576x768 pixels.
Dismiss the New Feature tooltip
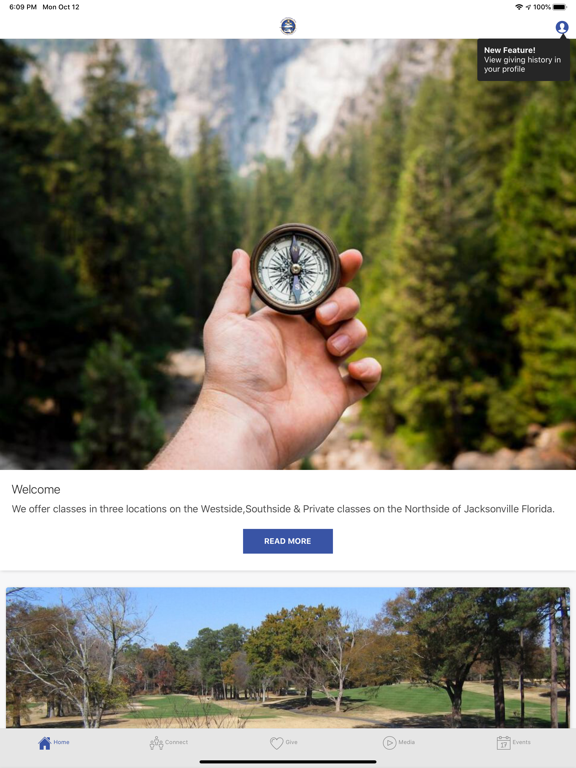(x=524, y=59)
